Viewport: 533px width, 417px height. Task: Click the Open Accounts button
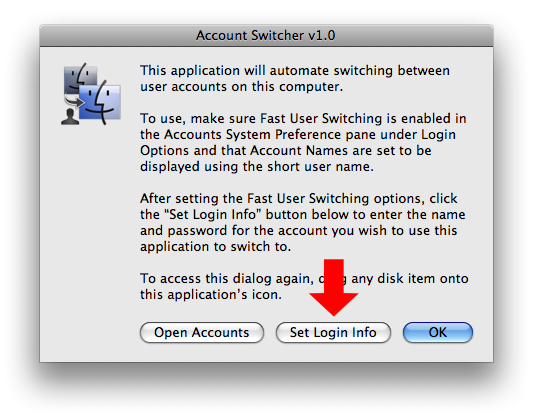tap(202, 332)
